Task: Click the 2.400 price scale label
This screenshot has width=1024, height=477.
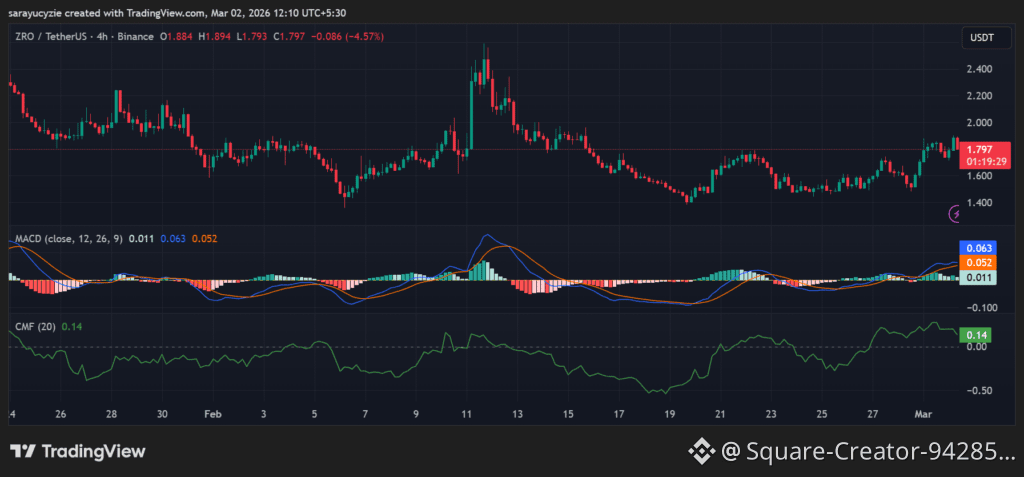Action: point(978,69)
